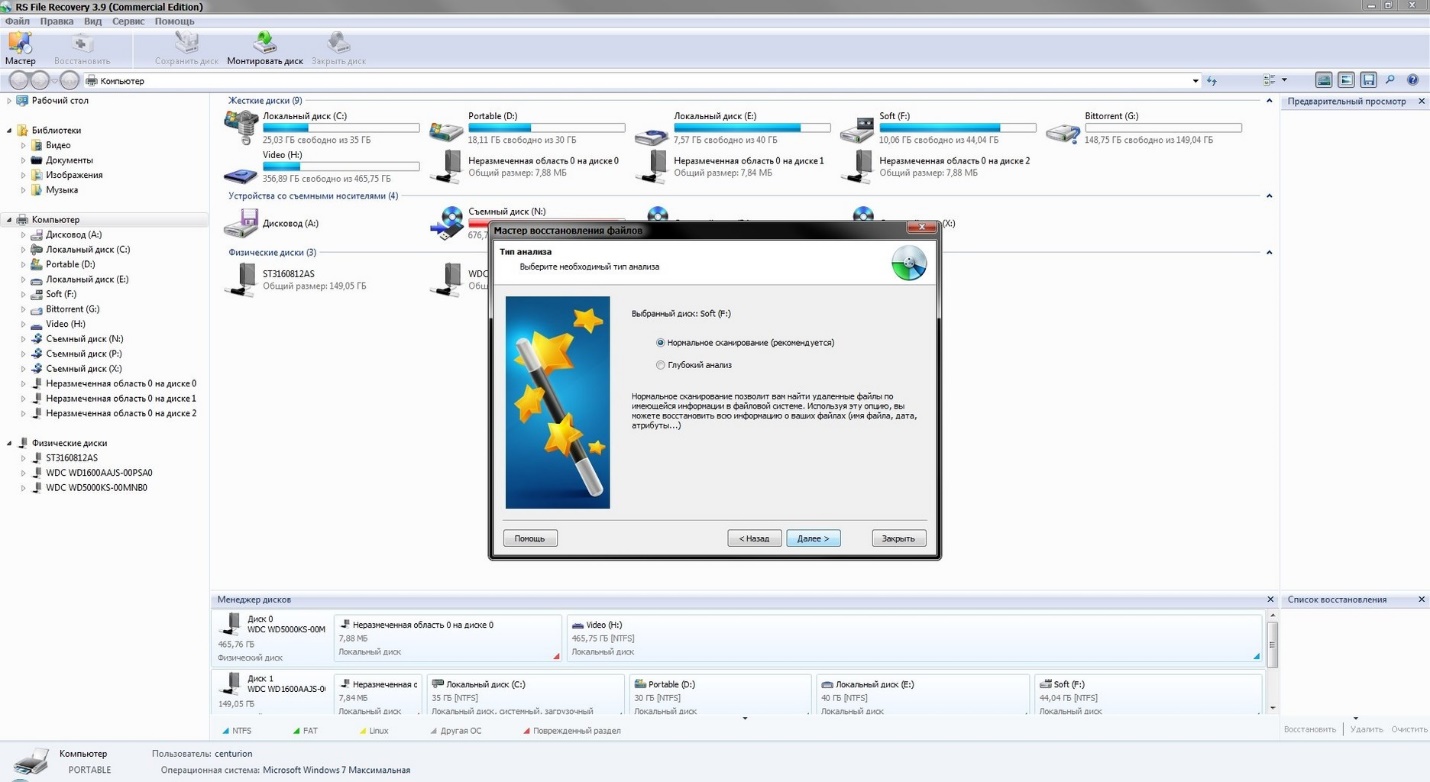This screenshot has height=782, width=1430.
Task: Select Дисковод (A:) floppy drive in main pane
Action: tap(272, 224)
